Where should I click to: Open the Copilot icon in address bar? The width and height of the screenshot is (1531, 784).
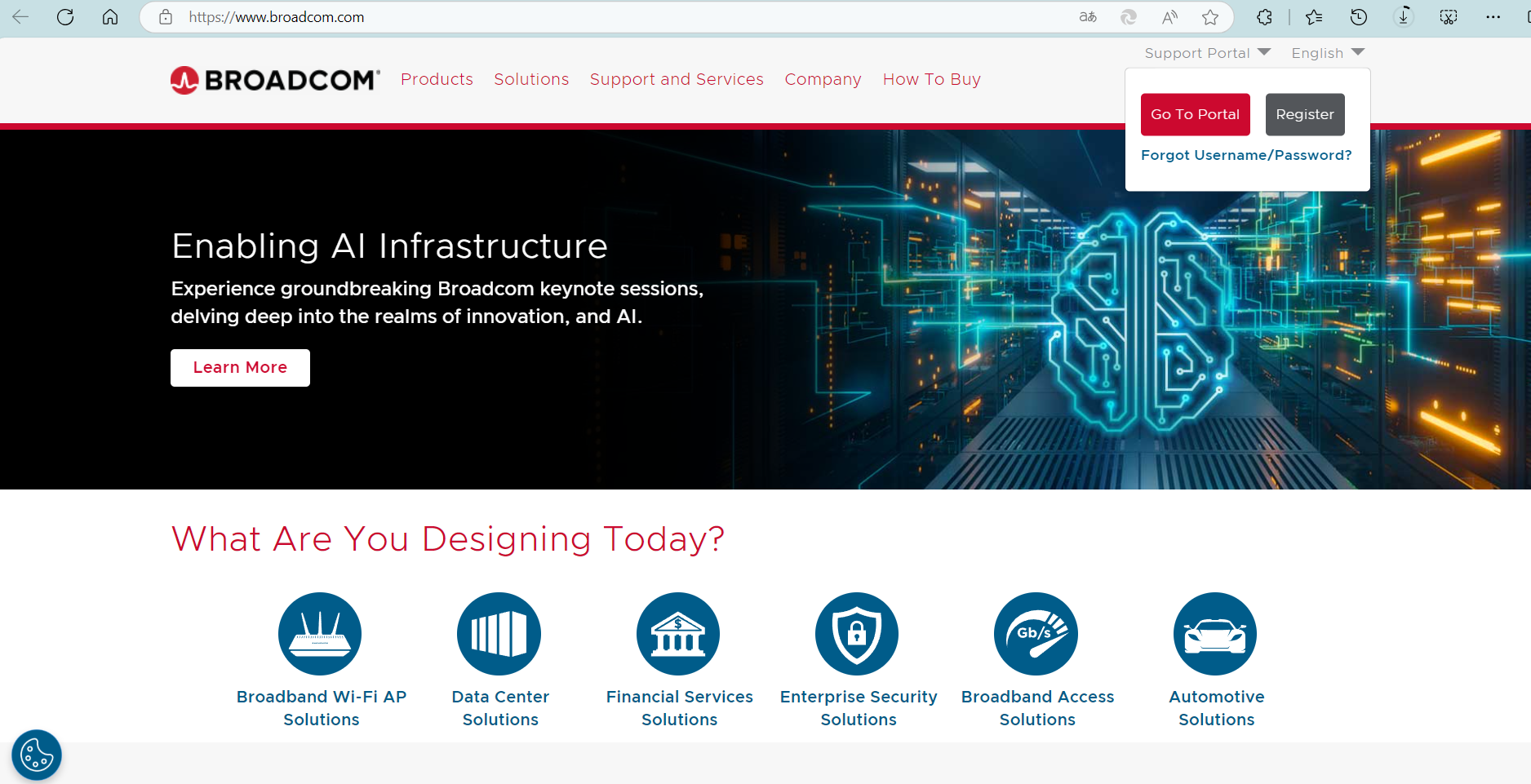(x=1129, y=17)
